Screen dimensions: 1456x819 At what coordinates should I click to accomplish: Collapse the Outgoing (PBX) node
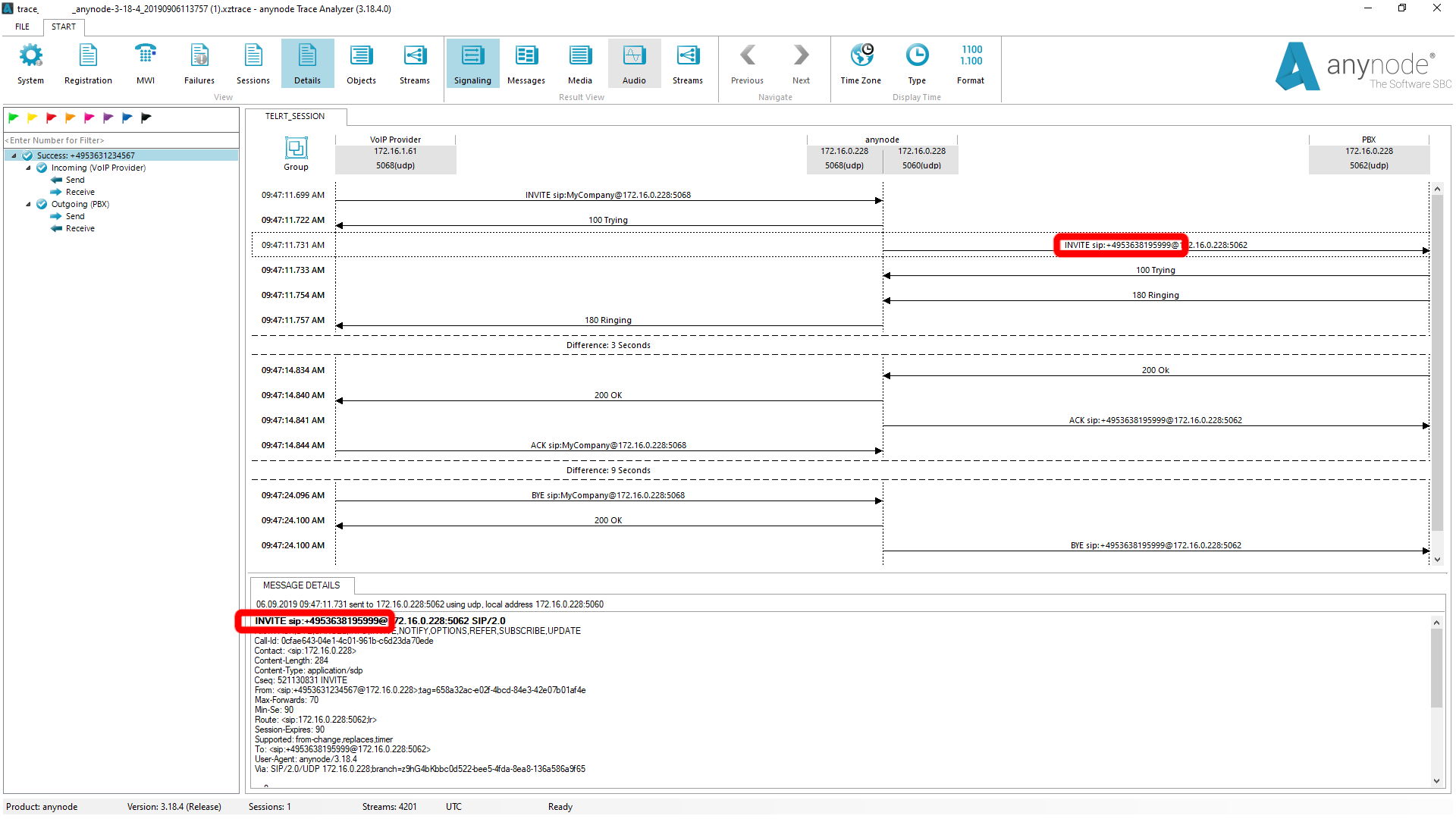point(29,204)
